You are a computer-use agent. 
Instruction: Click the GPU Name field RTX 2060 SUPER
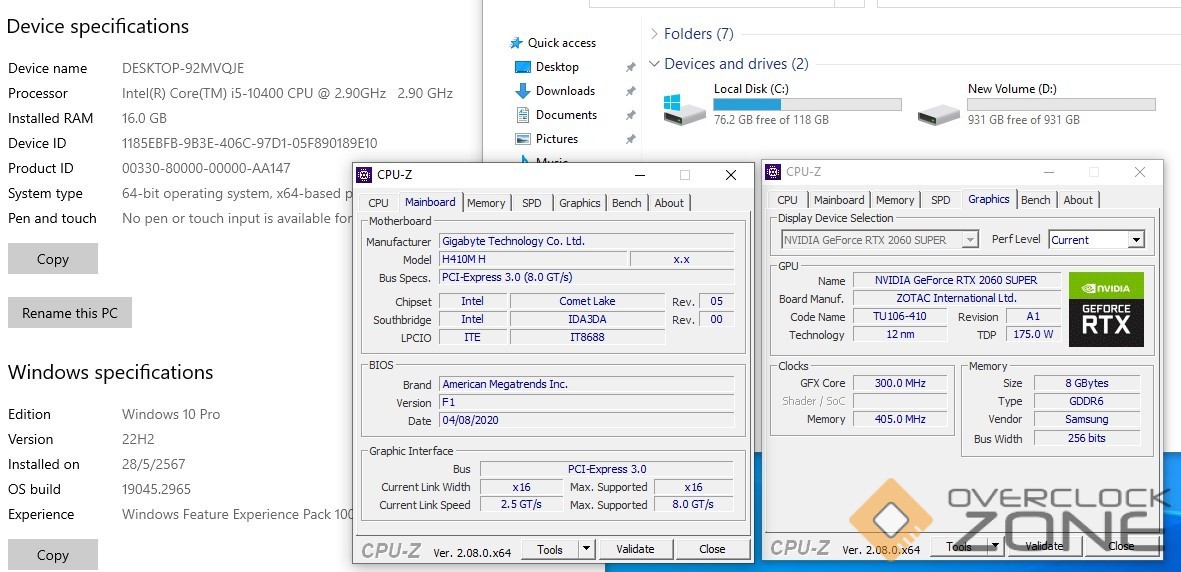[x=956, y=280]
